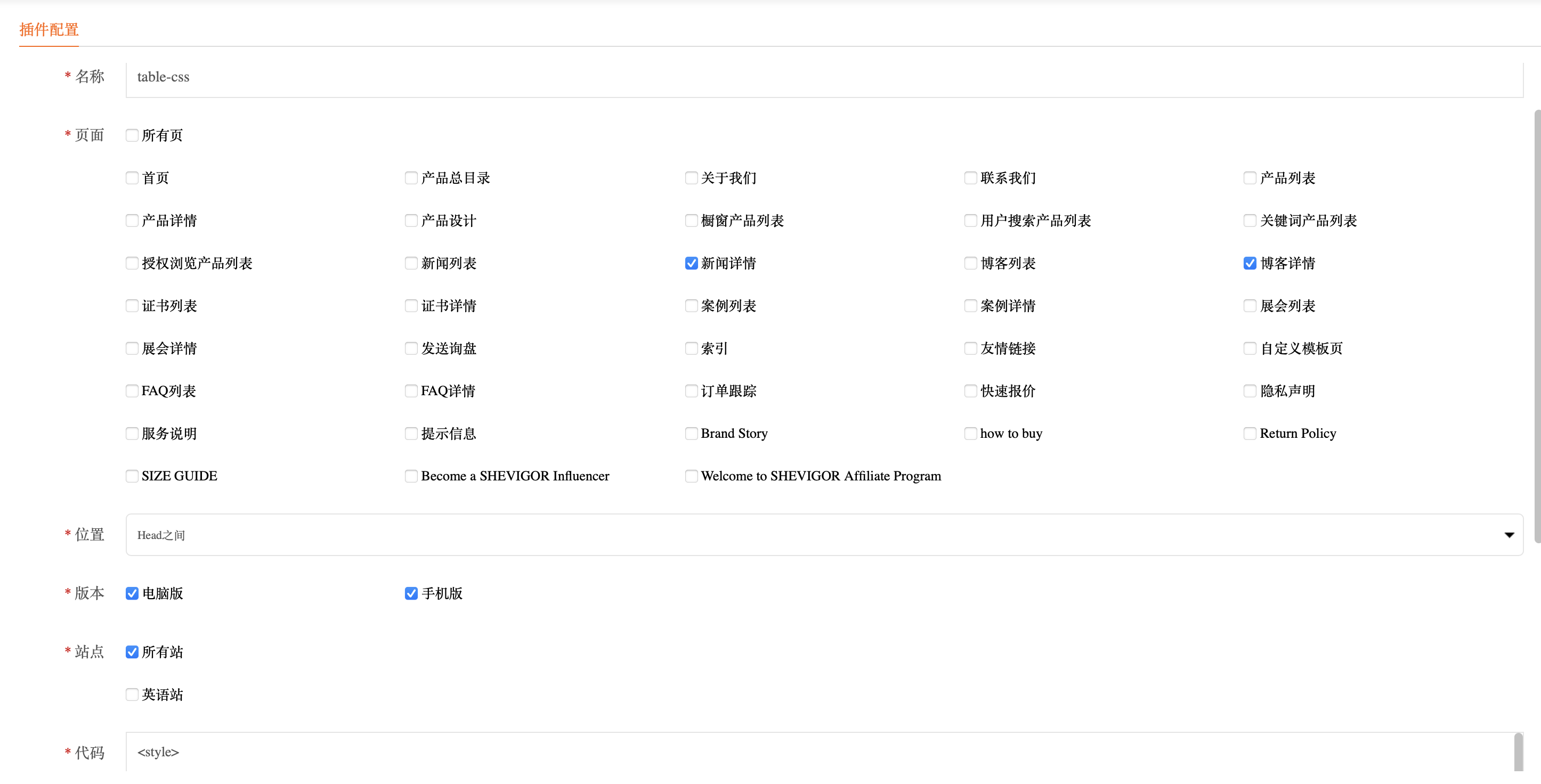Check the SIZE GUIDE checkbox

coord(132,476)
